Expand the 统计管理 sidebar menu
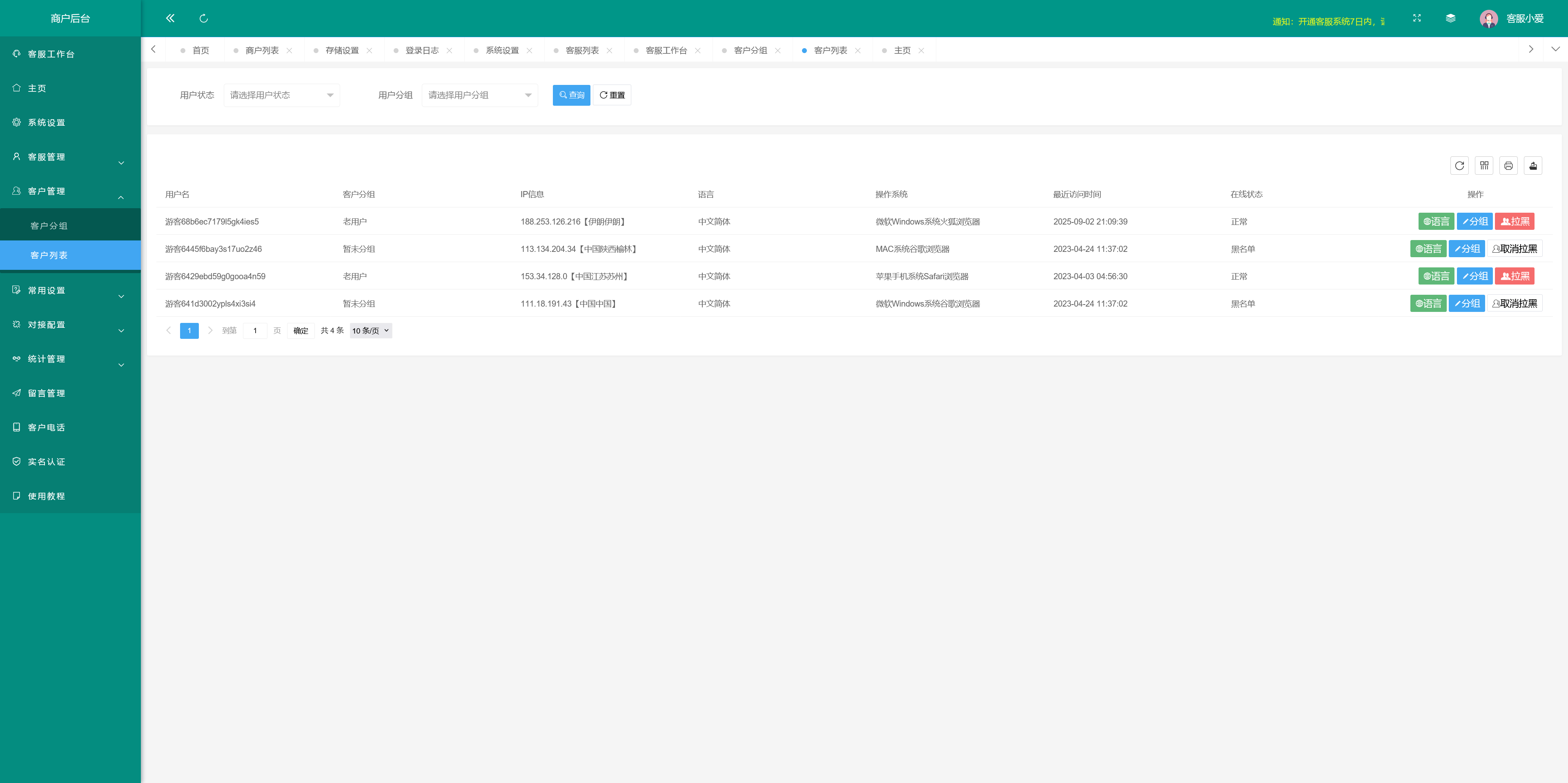 (x=70, y=359)
